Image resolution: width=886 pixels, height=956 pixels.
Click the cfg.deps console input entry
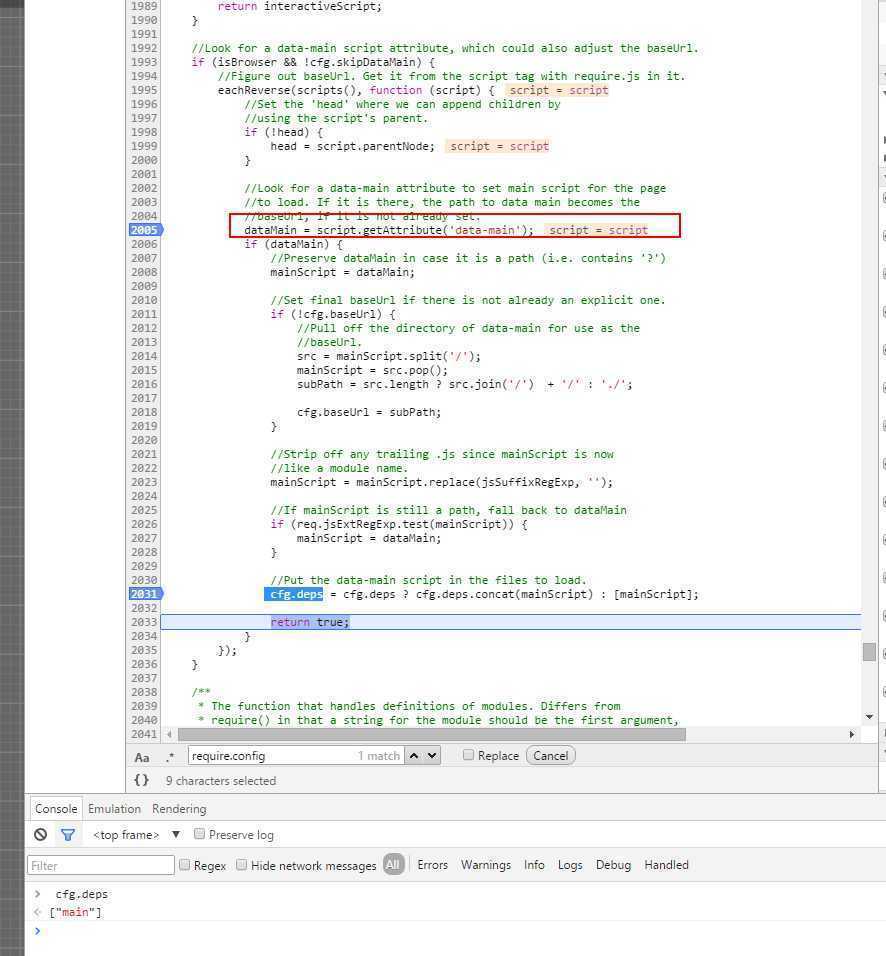82,894
